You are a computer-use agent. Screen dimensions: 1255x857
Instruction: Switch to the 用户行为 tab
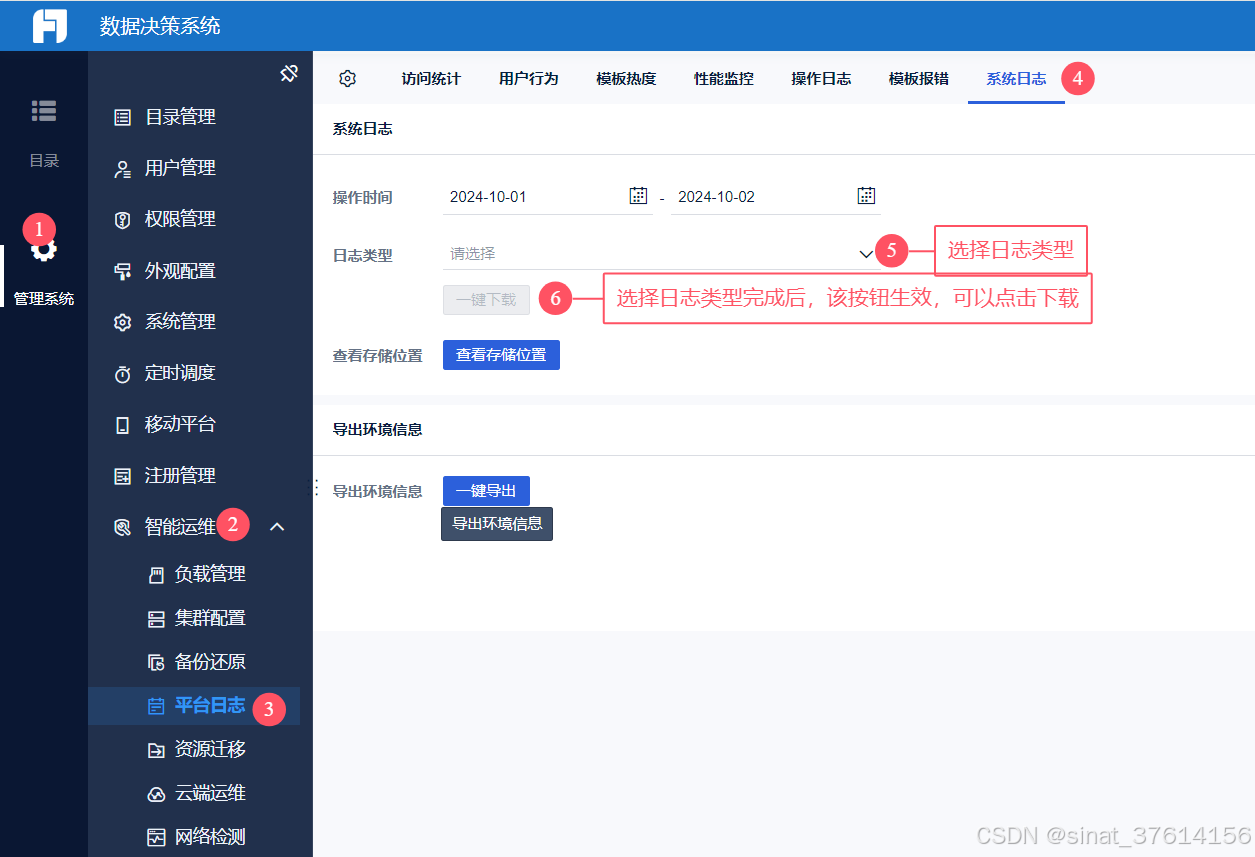528,78
